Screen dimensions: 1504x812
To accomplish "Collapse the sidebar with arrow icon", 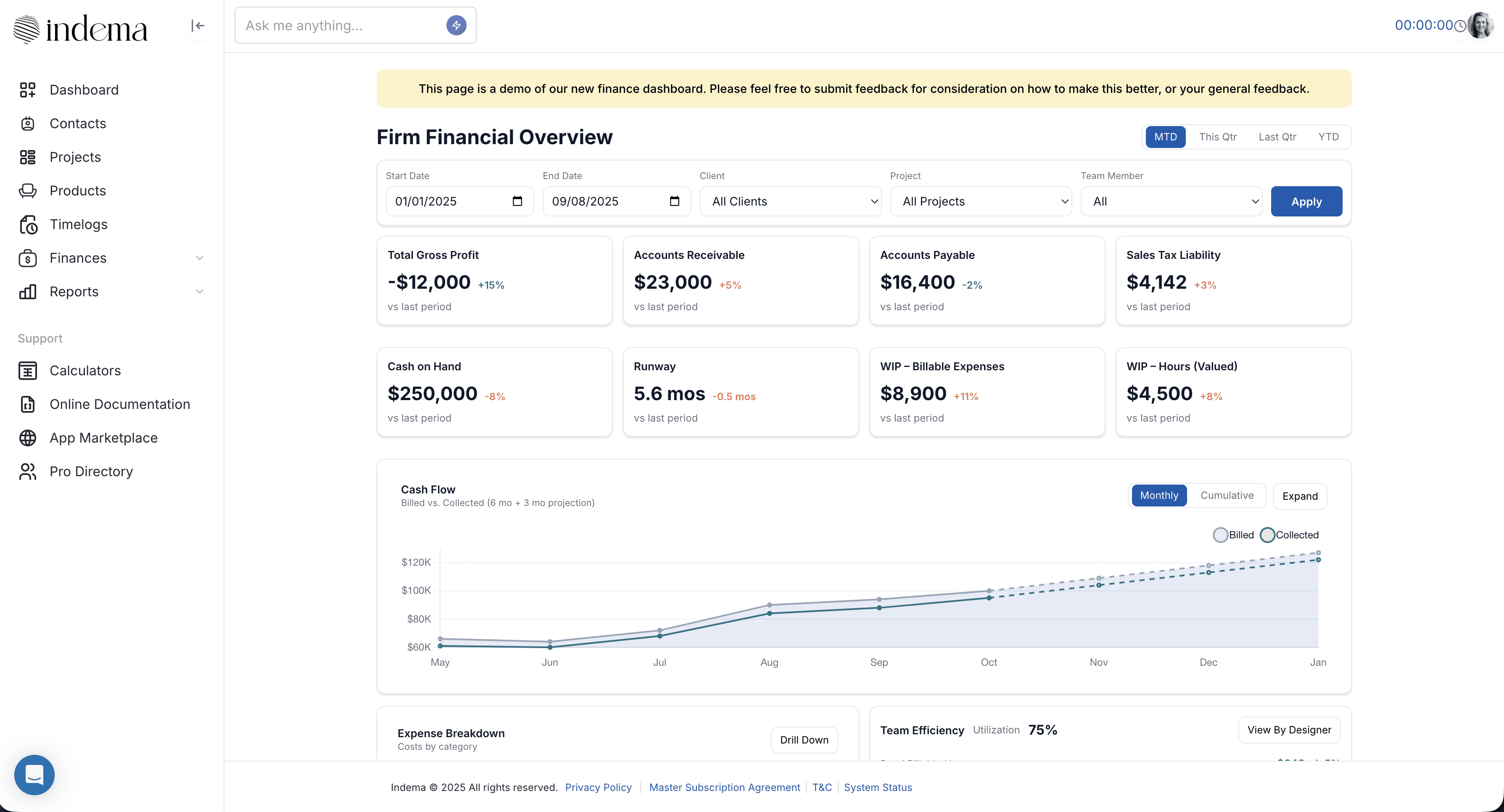I will (198, 26).
